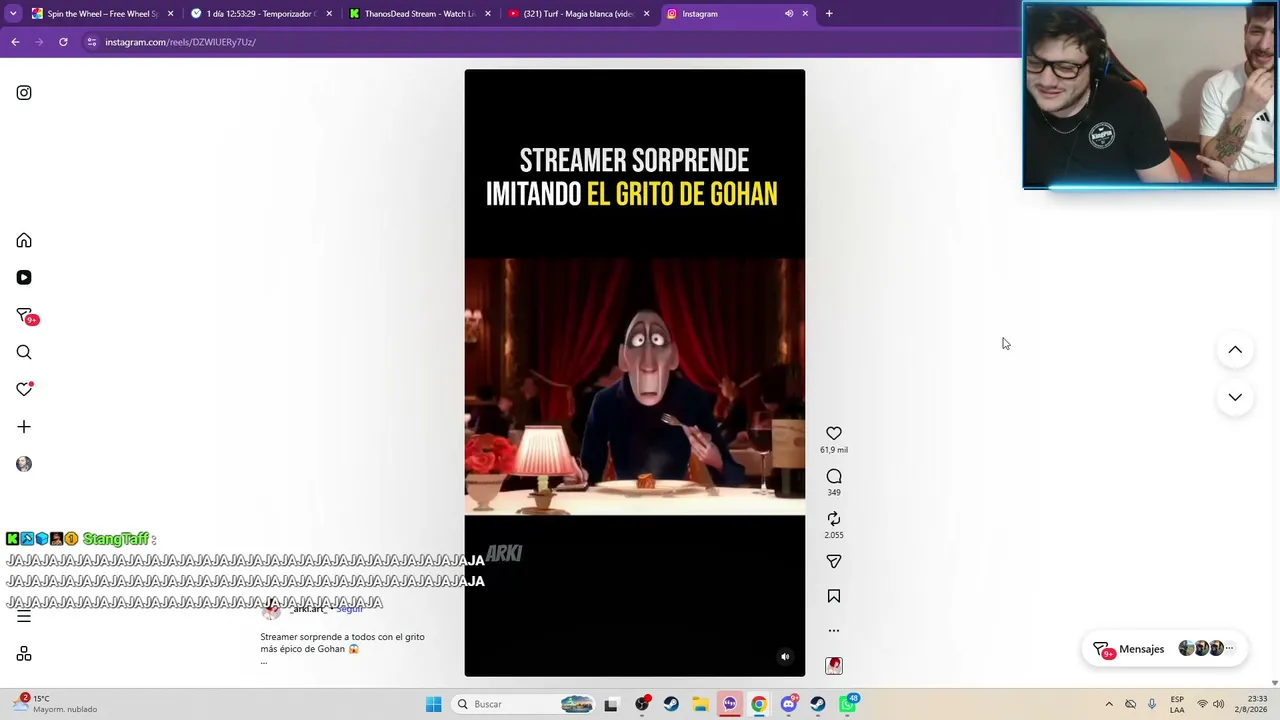1280x720 pixels.
Task: Go back to the previous page
Action: tap(15, 42)
